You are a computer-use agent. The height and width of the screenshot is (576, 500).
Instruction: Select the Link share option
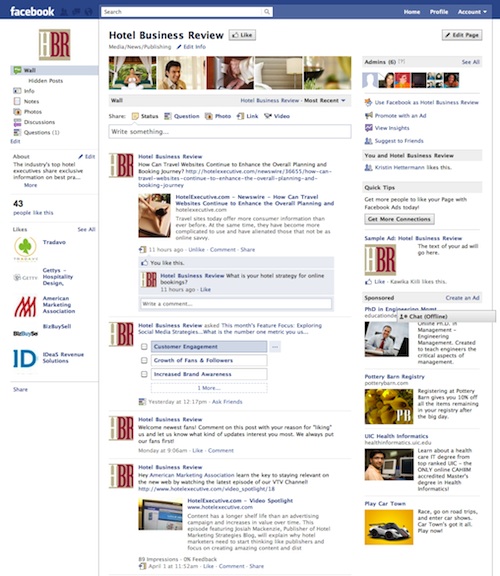248,116
